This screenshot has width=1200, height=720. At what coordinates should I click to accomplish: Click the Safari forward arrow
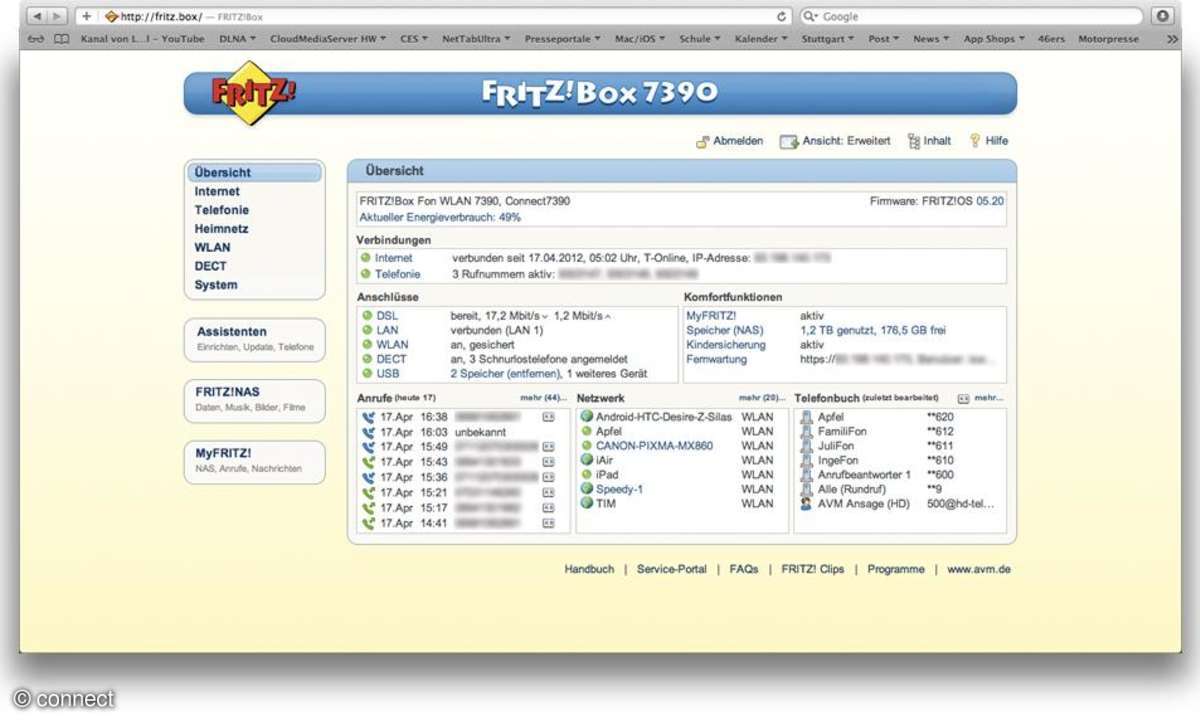[x=56, y=17]
